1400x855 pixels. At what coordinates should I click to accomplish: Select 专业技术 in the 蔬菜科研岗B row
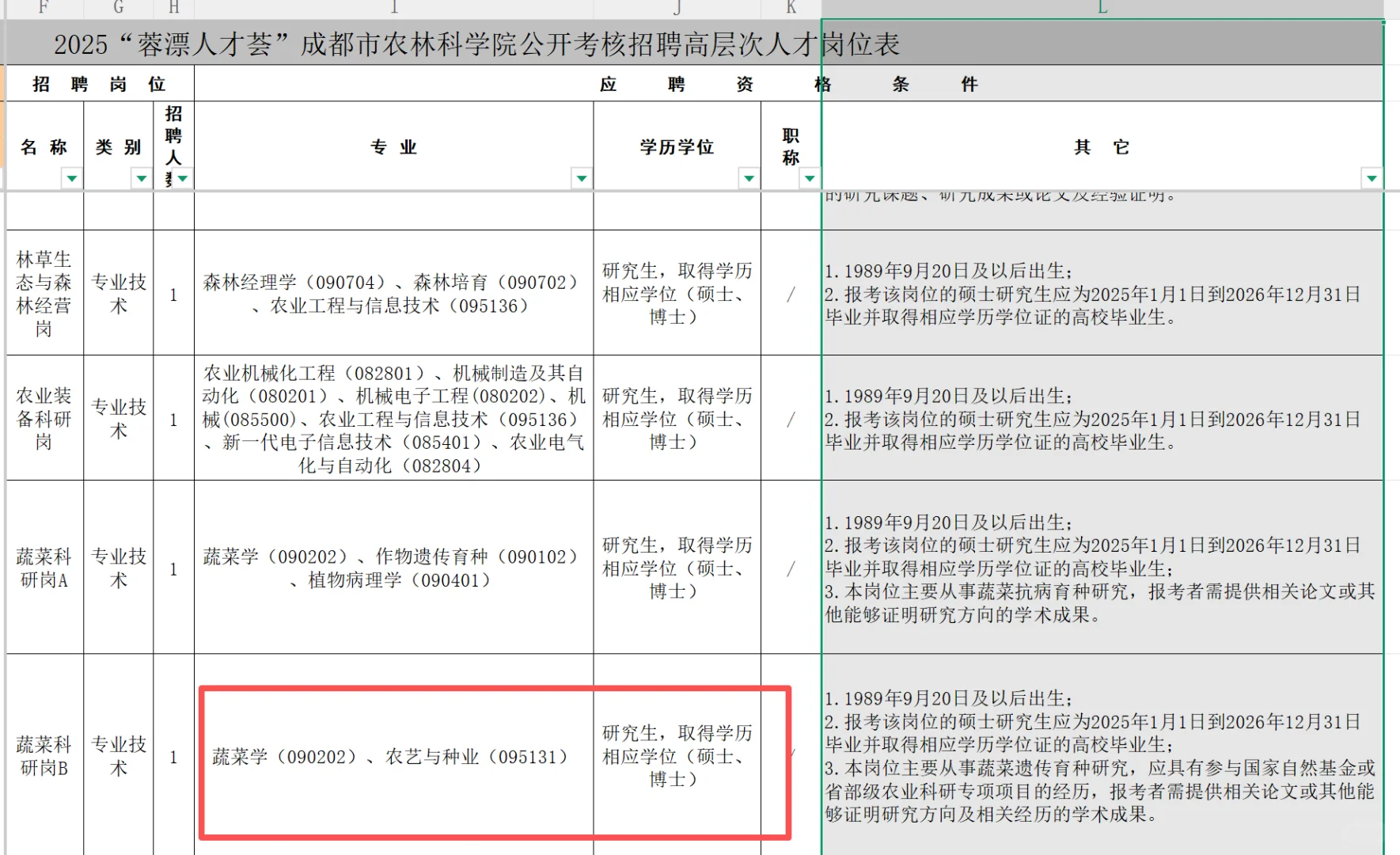click(119, 755)
